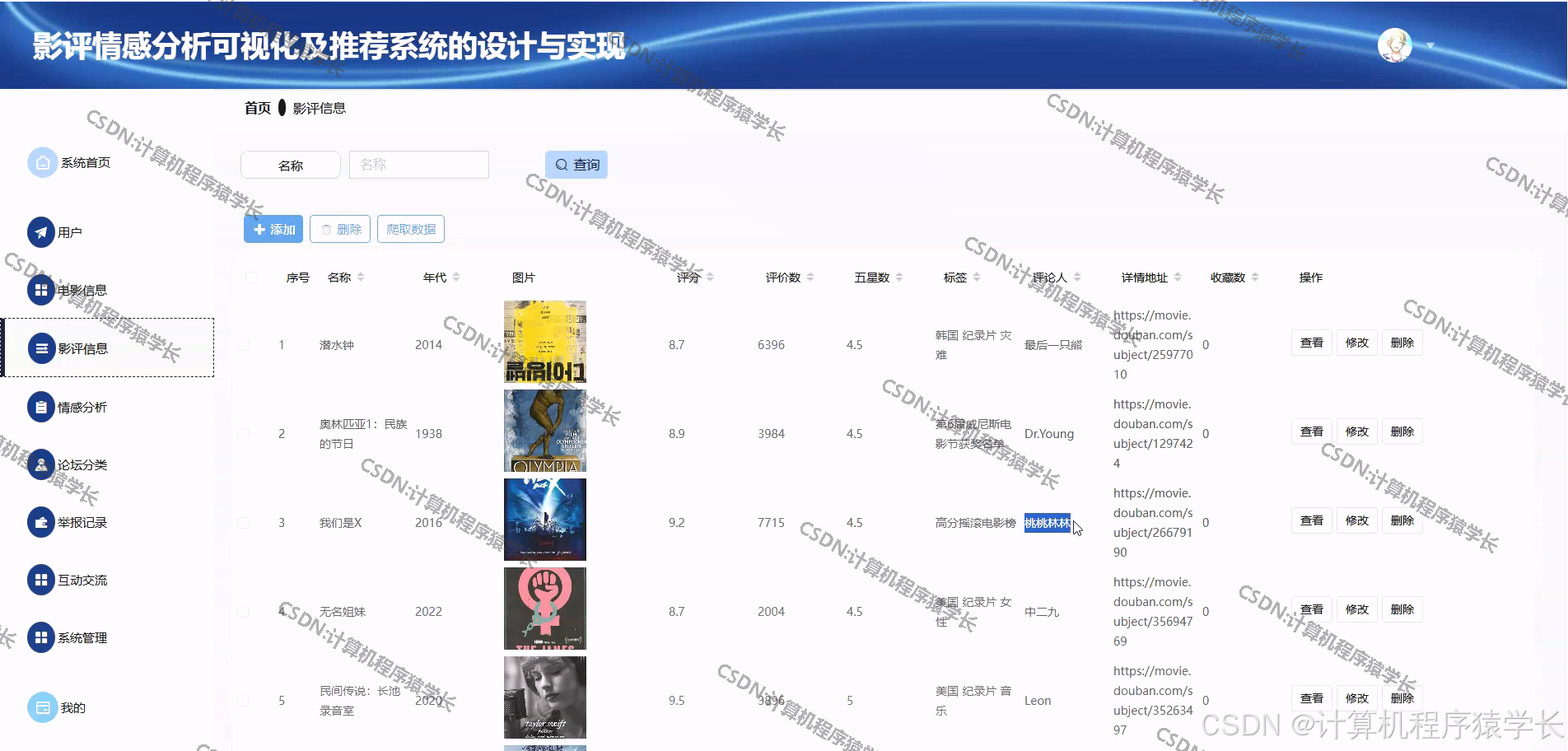1568x751 pixels.
Task: Click the 互动交流 grid icon
Action: click(41, 580)
